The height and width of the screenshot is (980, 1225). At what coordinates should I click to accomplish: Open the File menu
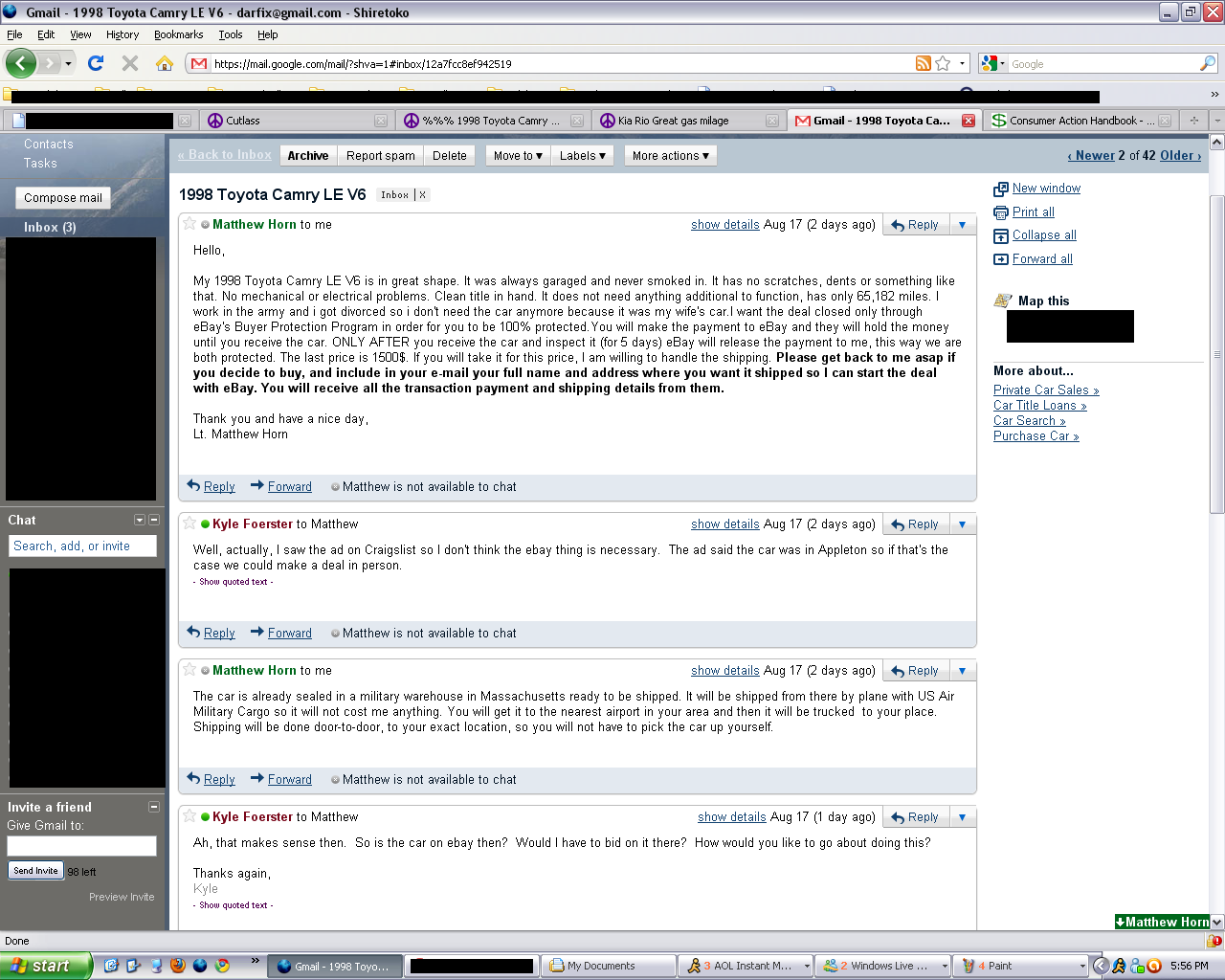click(14, 34)
